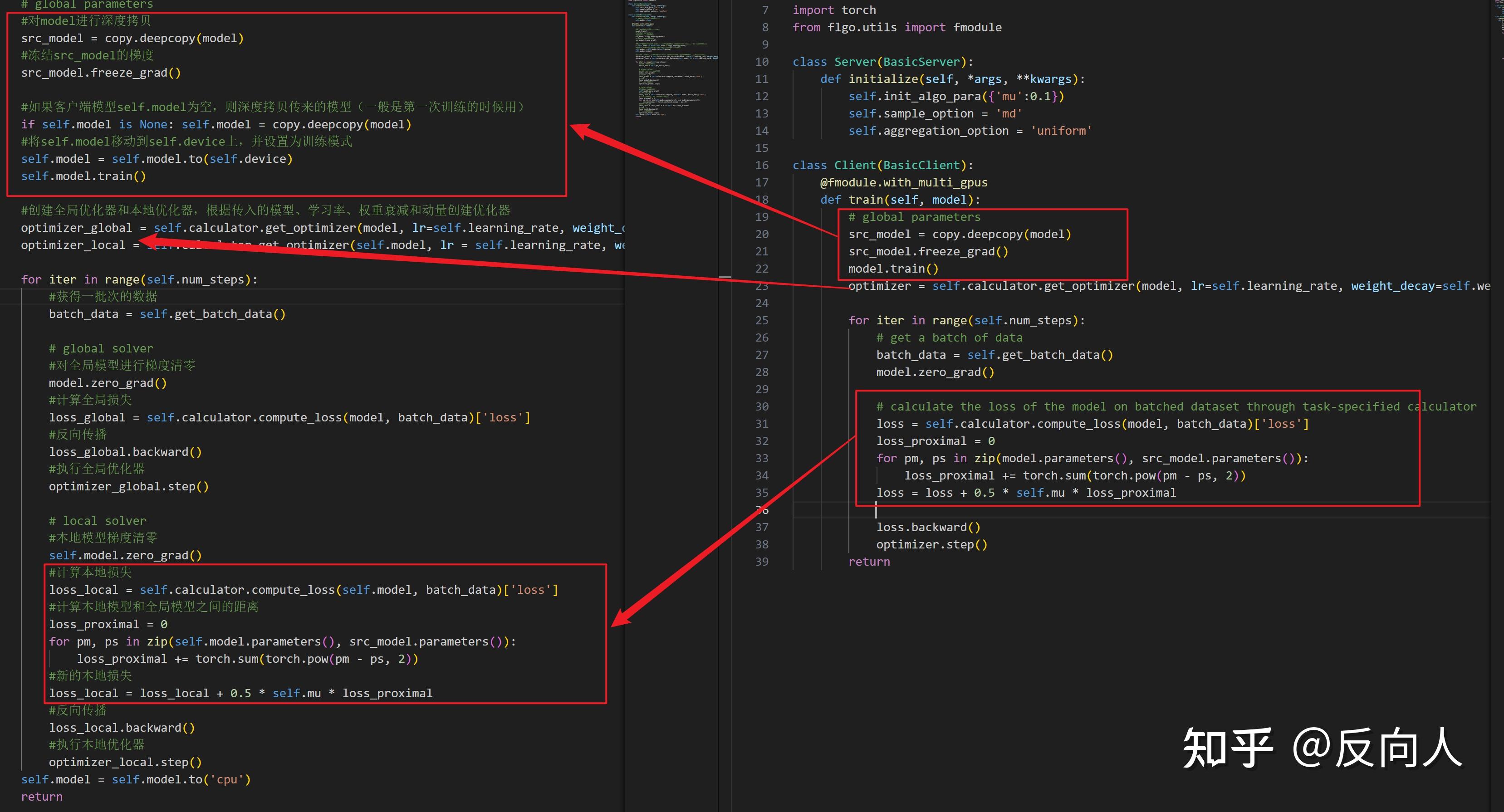Click 'loss.backward()' in the right editor
The width and height of the screenshot is (1504, 812).
click(928, 527)
